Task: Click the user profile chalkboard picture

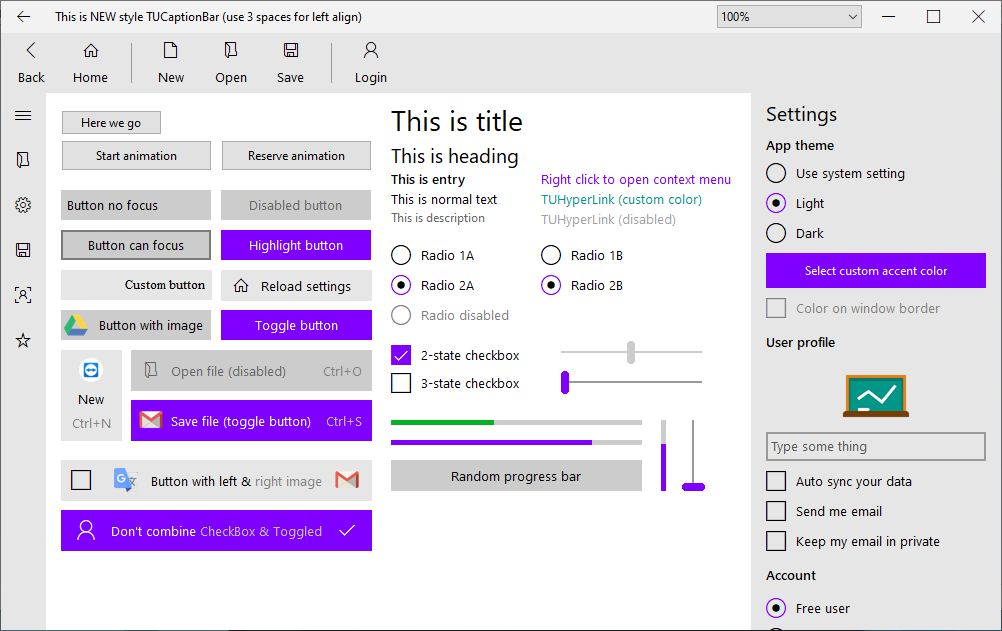Action: (x=875, y=396)
